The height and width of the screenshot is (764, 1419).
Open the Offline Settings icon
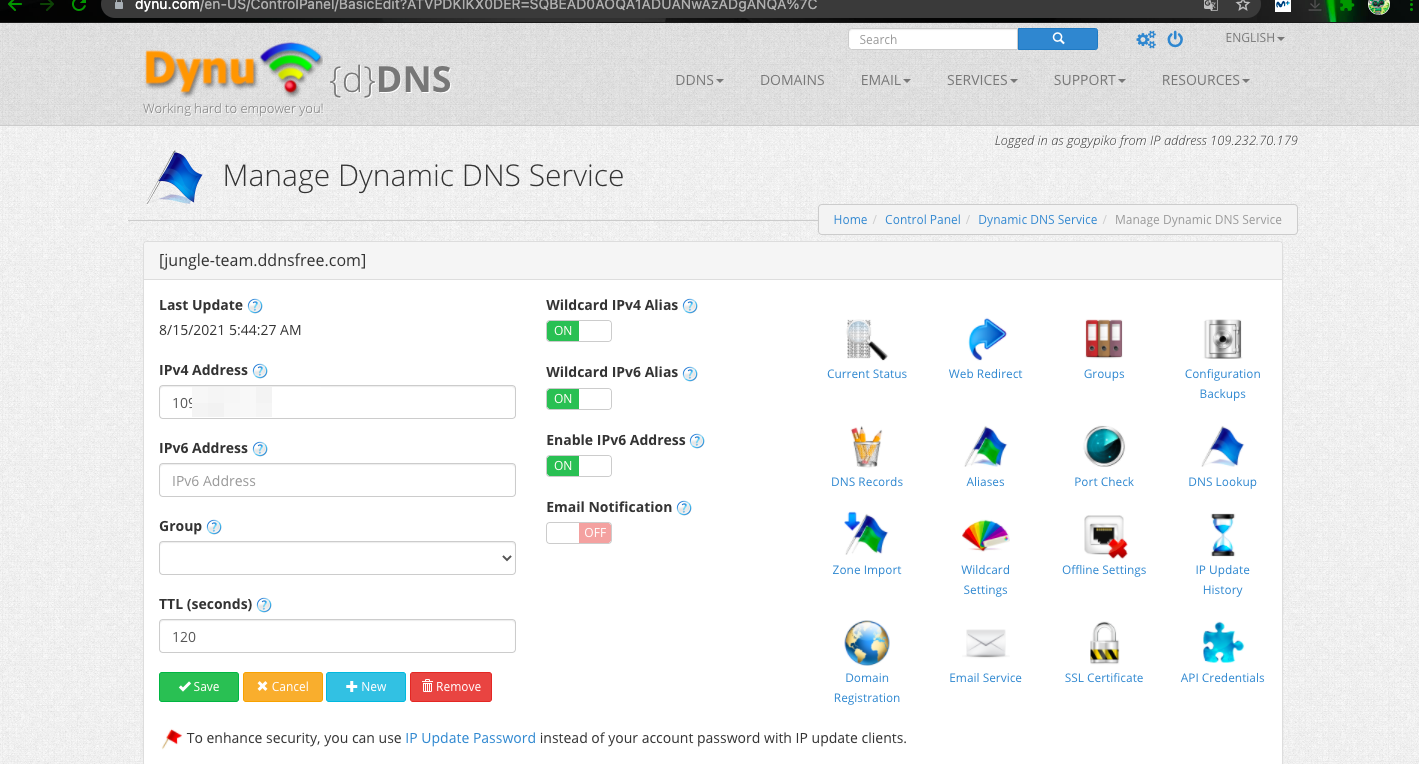pos(1104,536)
